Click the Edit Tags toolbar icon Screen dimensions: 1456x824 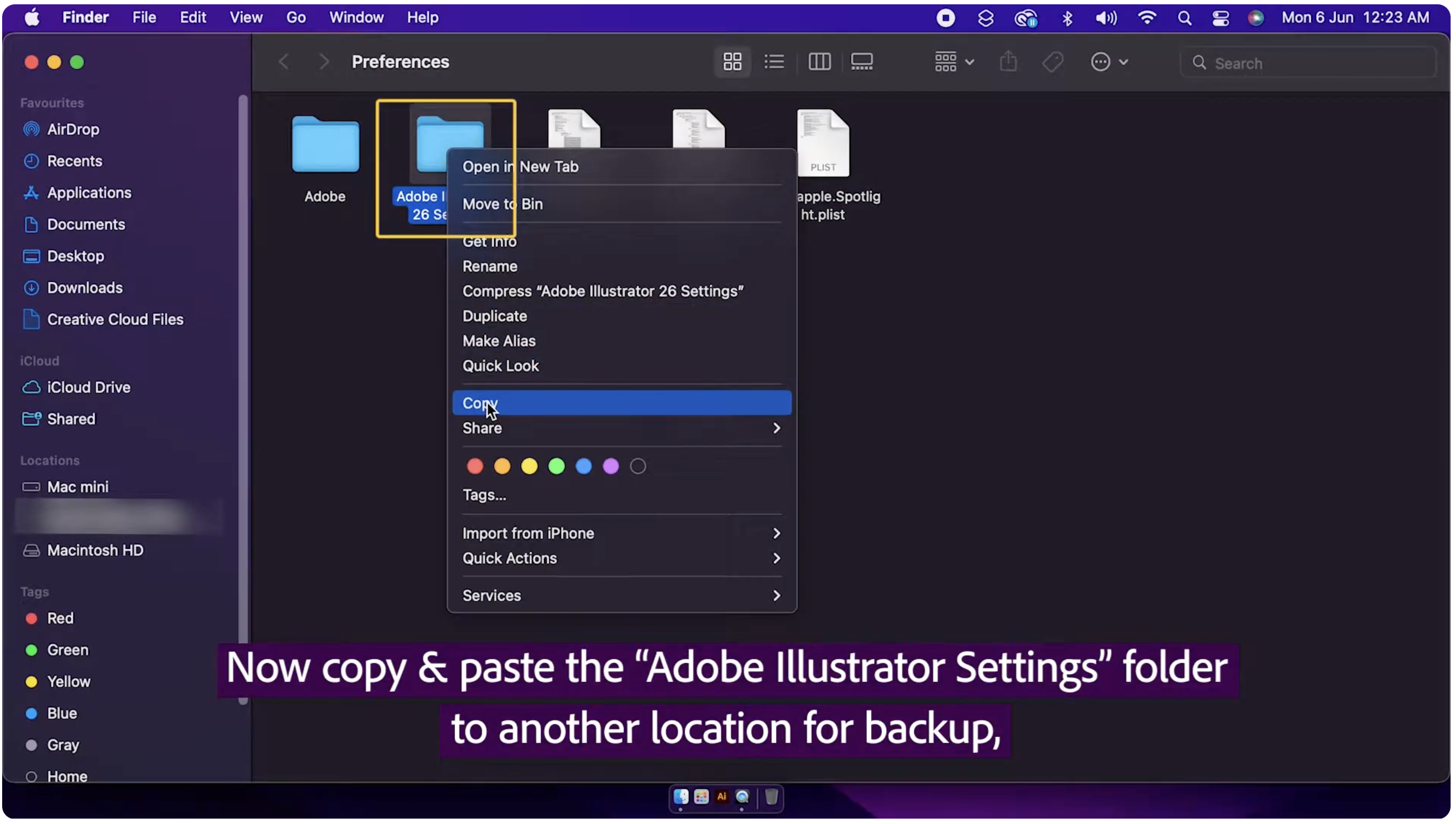(1052, 61)
